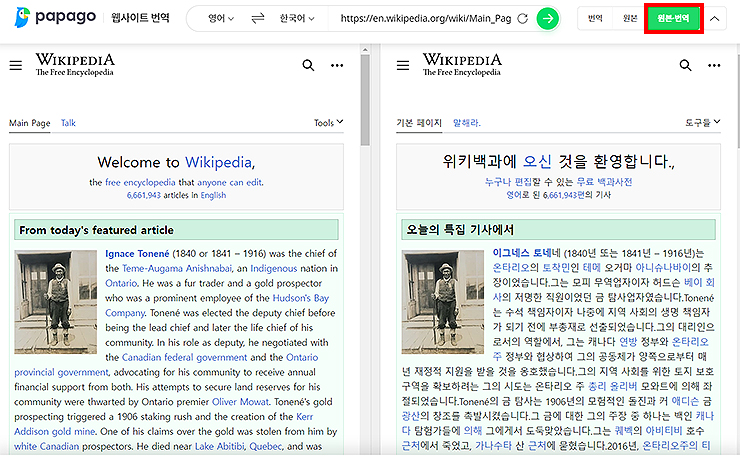The image size is (740, 466).
Task: Open the Teme-Augama Anishnabai link
Action: [177, 268]
